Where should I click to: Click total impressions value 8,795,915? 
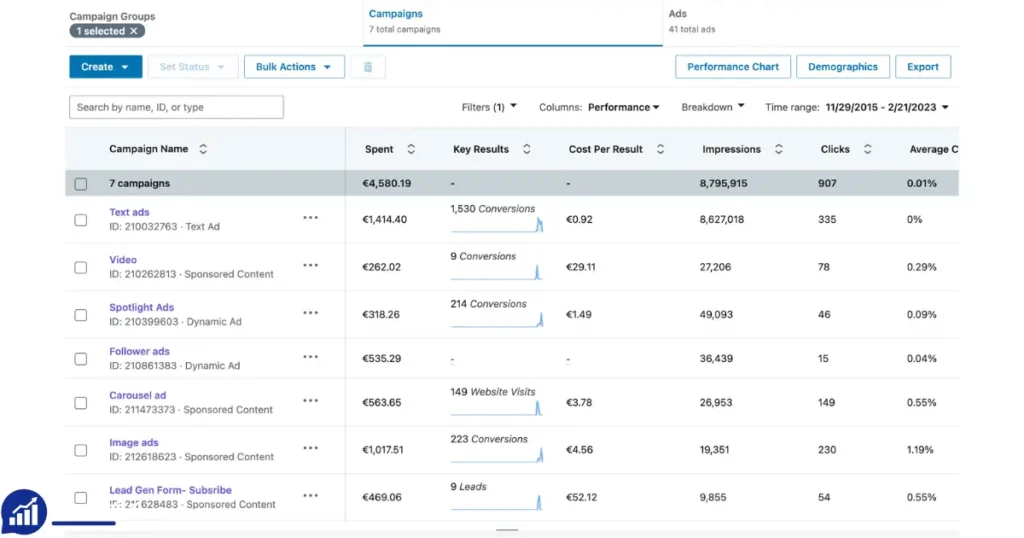[724, 183]
